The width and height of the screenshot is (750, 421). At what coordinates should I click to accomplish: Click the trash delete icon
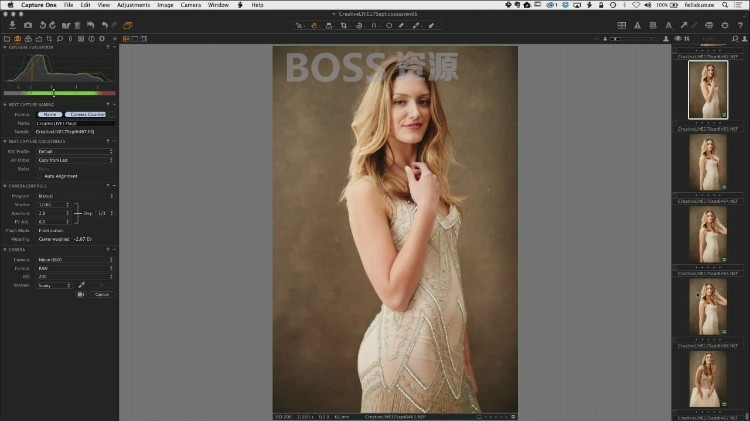click(77, 25)
